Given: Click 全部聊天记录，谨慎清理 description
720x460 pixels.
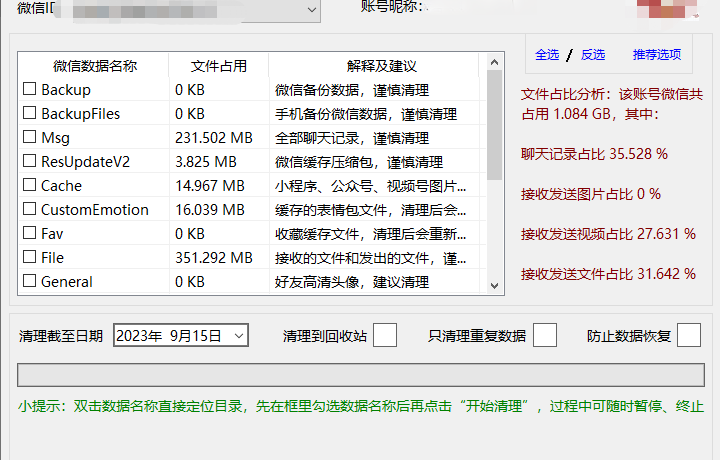Looking at the screenshot, I should click(x=352, y=138).
